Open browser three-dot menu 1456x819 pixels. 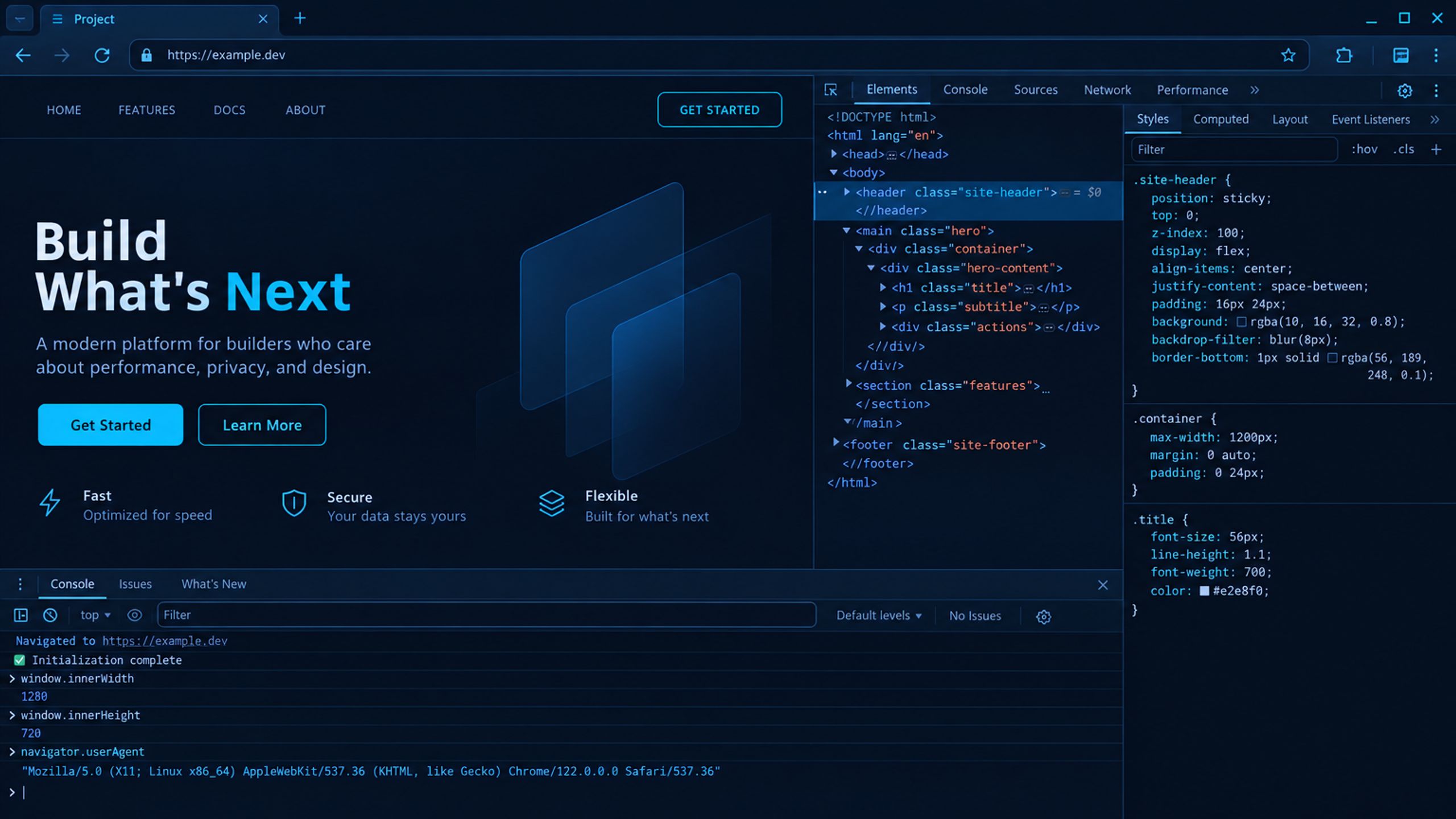[1436, 55]
